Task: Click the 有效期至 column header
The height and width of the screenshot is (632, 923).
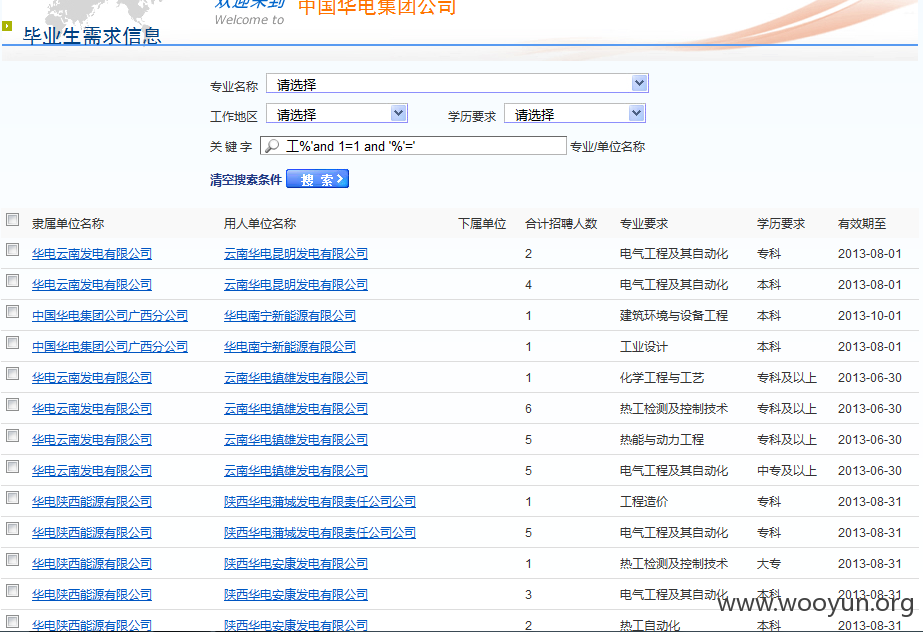Action: tap(862, 224)
